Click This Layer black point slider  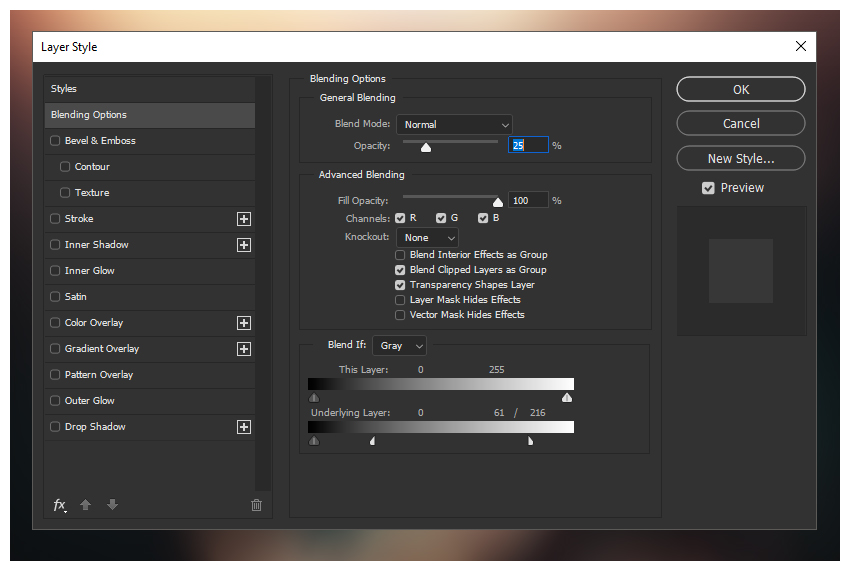[314, 398]
